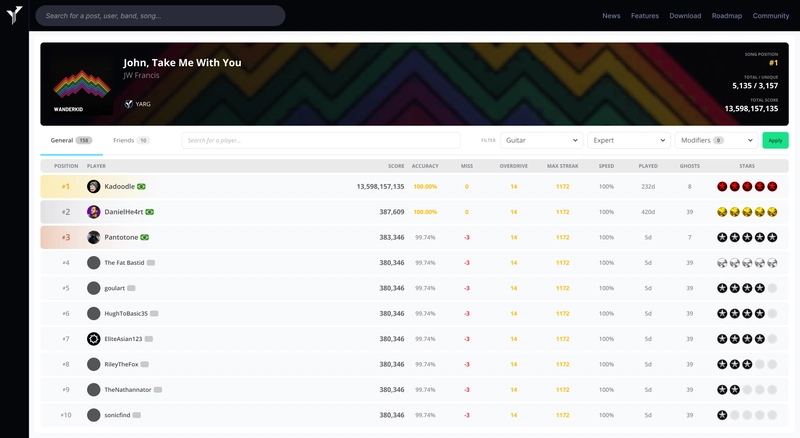The width and height of the screenshot is (800, 438).
Task: Open the JW Francis artist link
Action: coord(141,75)
